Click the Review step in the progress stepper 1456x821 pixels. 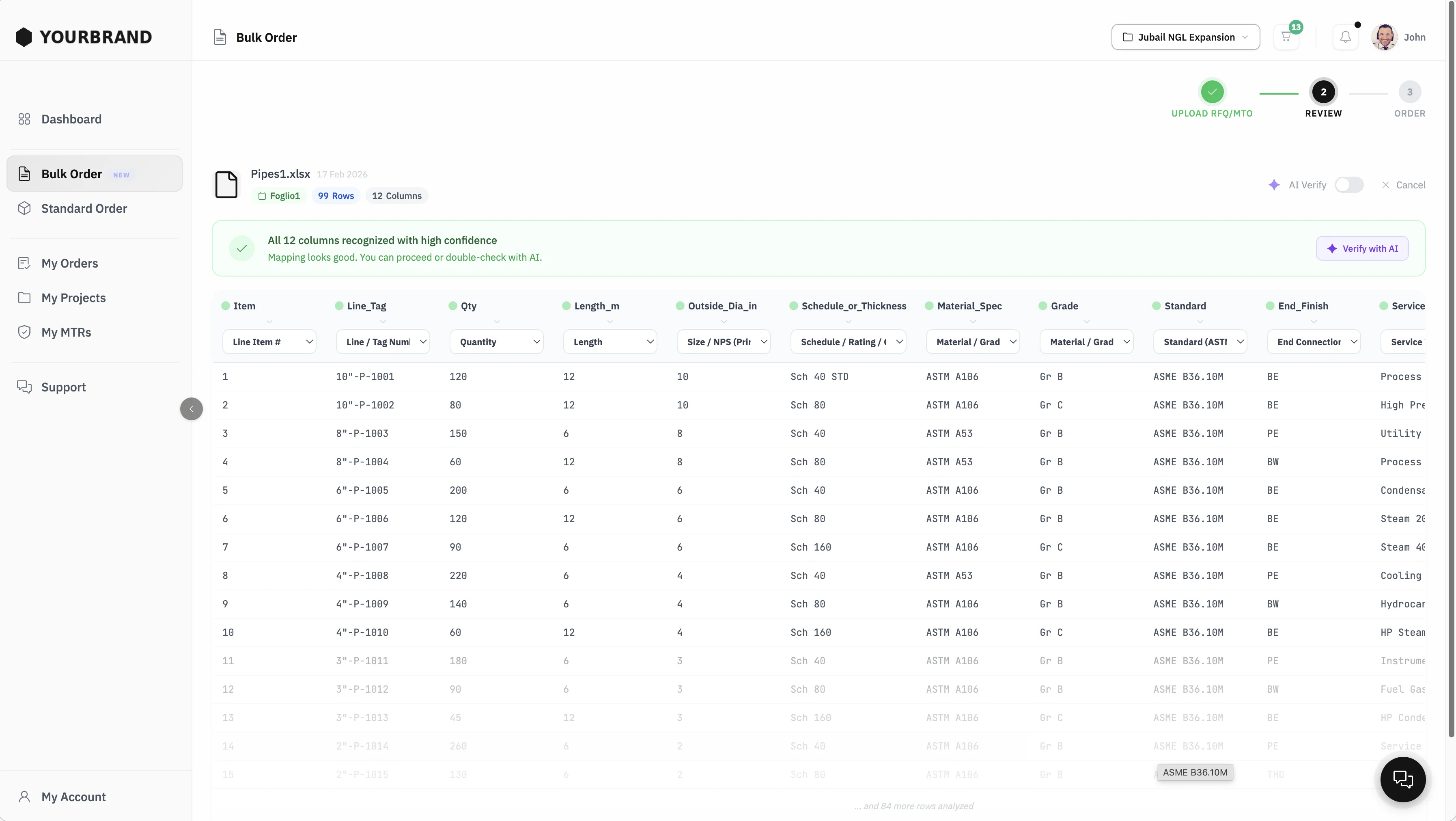1323,92
